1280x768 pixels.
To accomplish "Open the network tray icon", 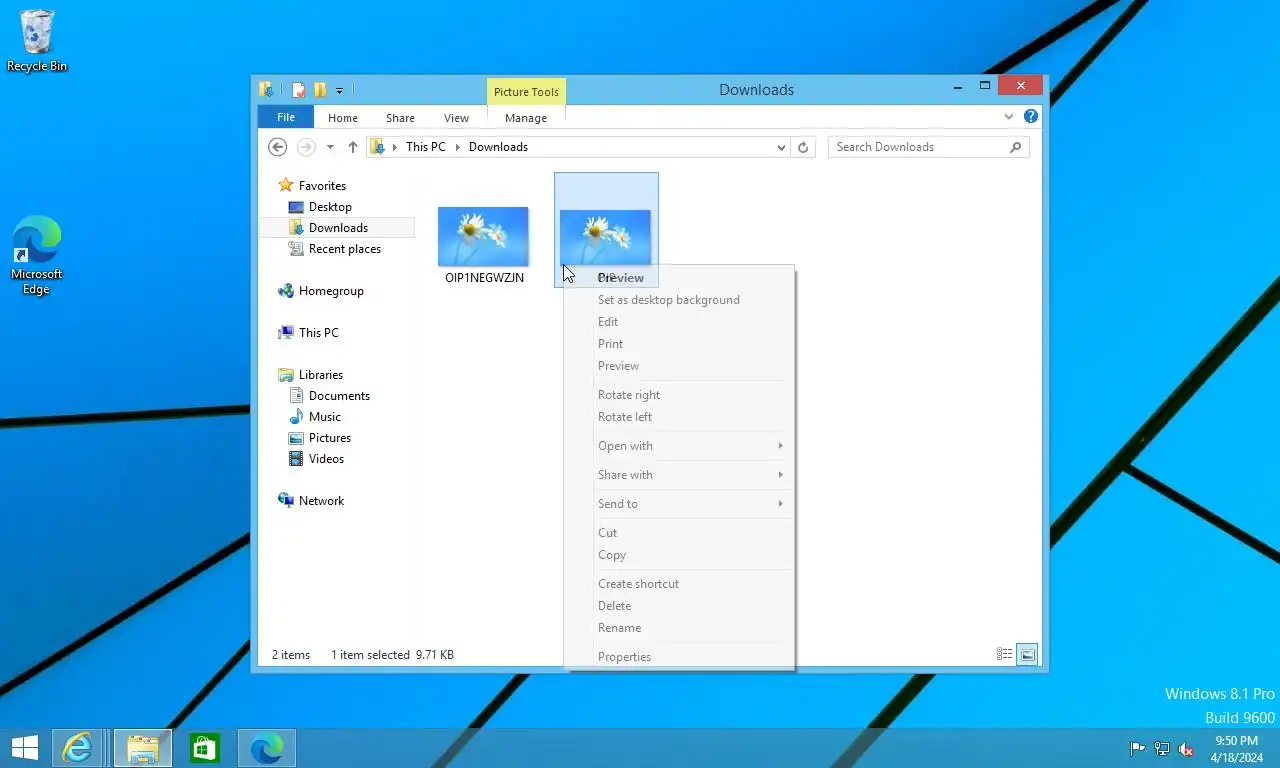I will click(1162, 749).
